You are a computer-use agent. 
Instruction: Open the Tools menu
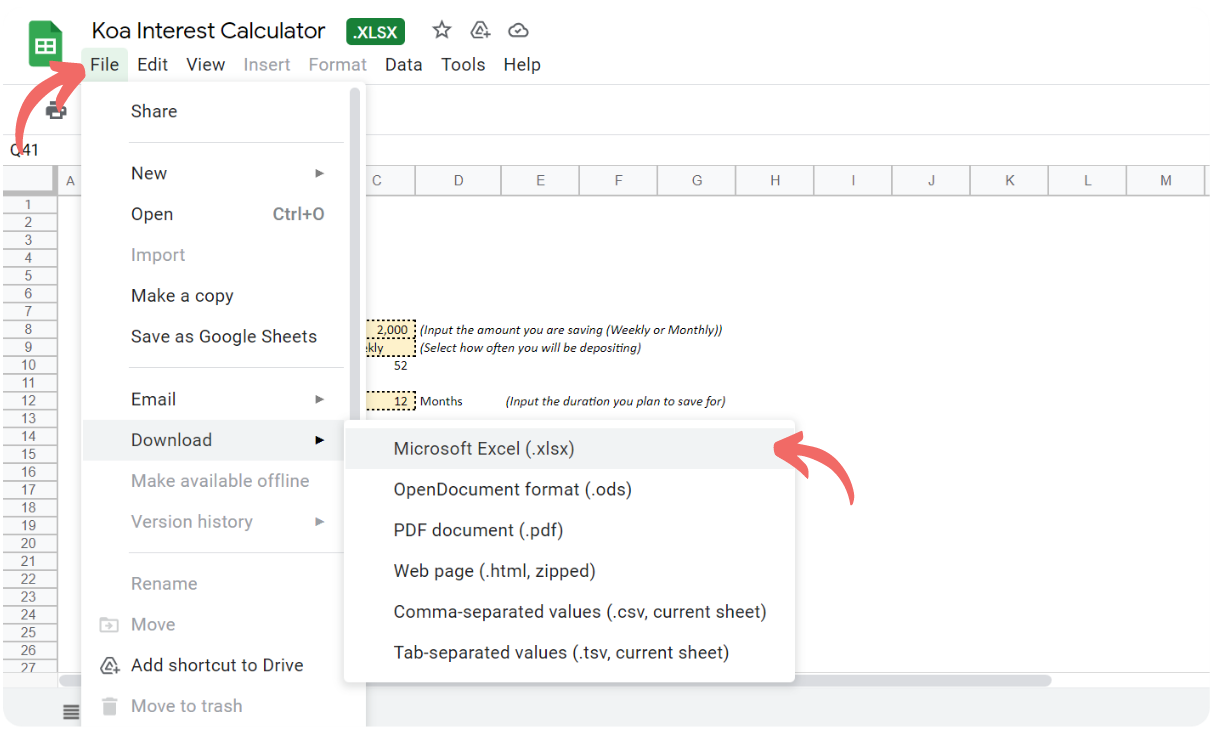click(x=463, y=64)
